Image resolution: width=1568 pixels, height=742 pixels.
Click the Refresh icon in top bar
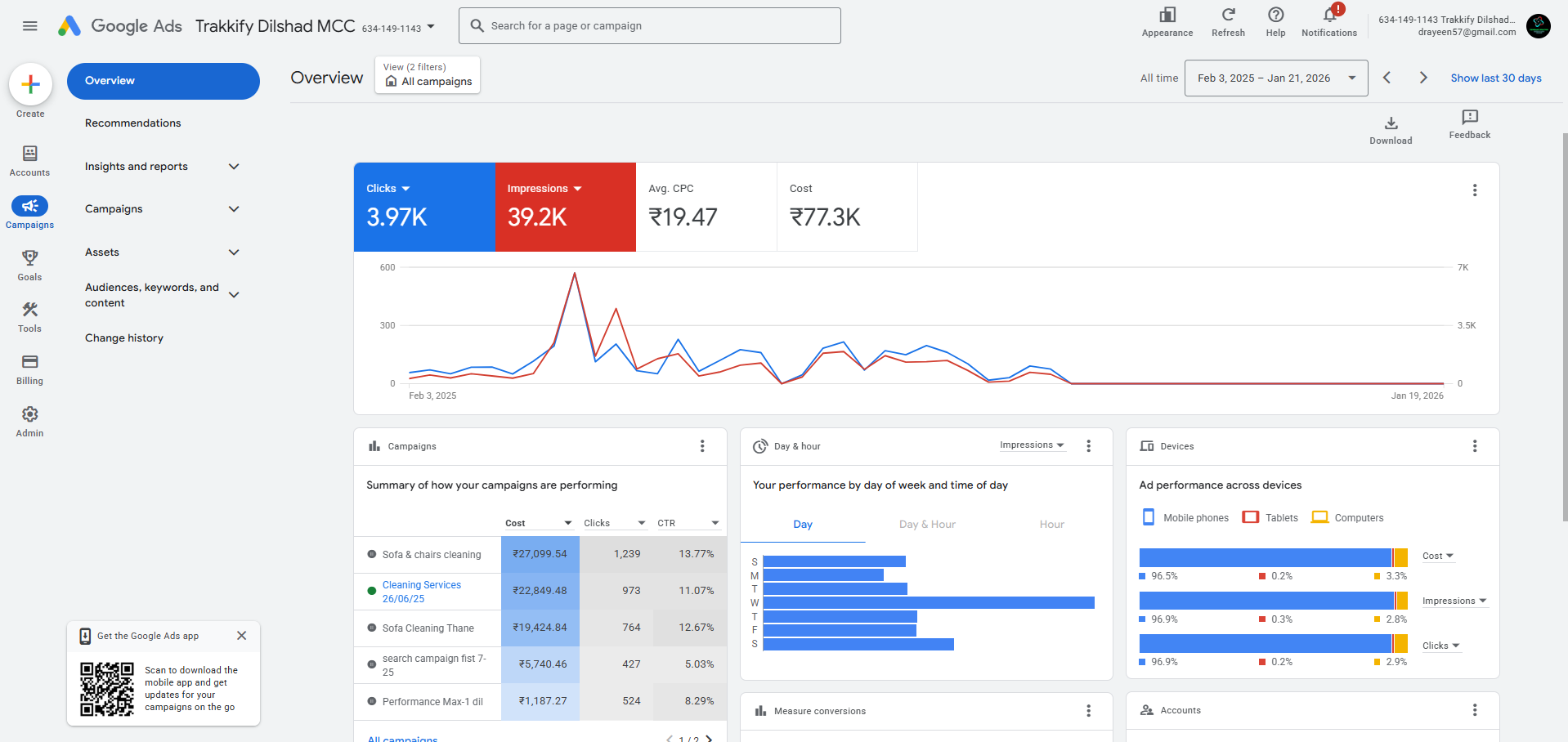tap(1228, 15)
